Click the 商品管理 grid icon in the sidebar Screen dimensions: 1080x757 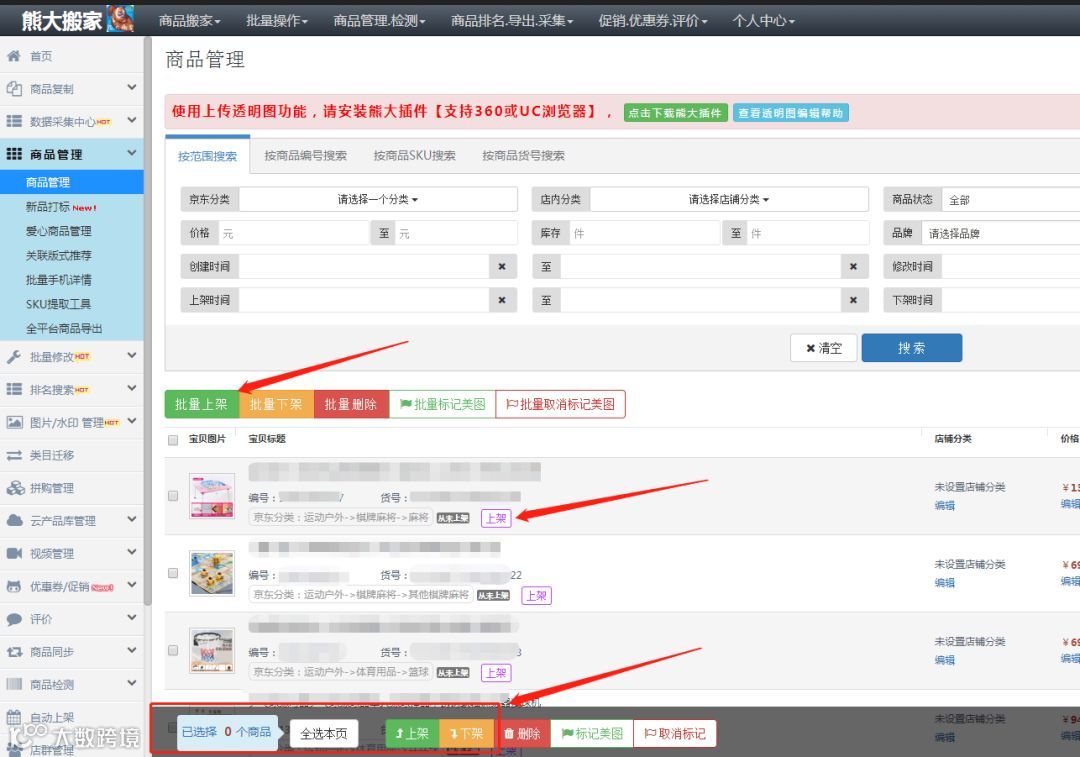point(14,154)
